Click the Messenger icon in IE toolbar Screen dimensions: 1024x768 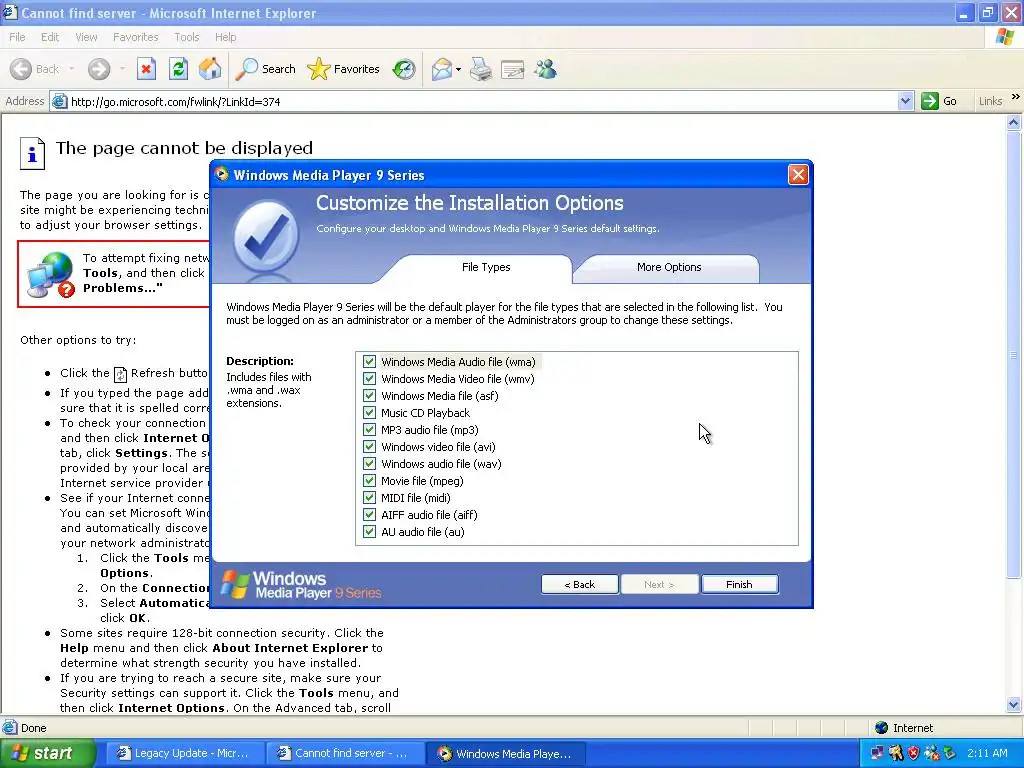[x=545, y=69]
